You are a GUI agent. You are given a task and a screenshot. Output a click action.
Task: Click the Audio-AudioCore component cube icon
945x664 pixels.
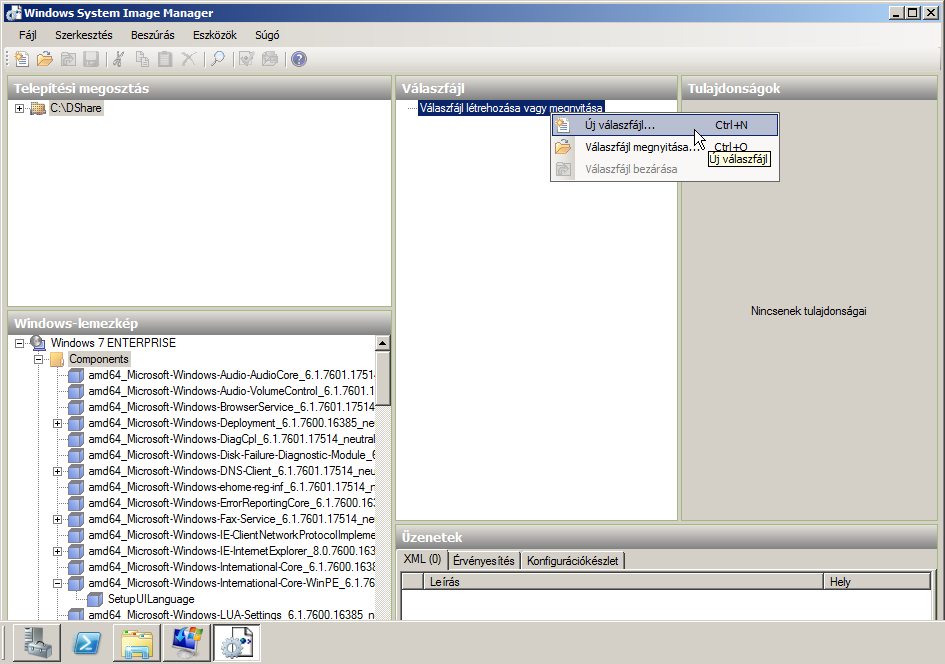(76, 375)
